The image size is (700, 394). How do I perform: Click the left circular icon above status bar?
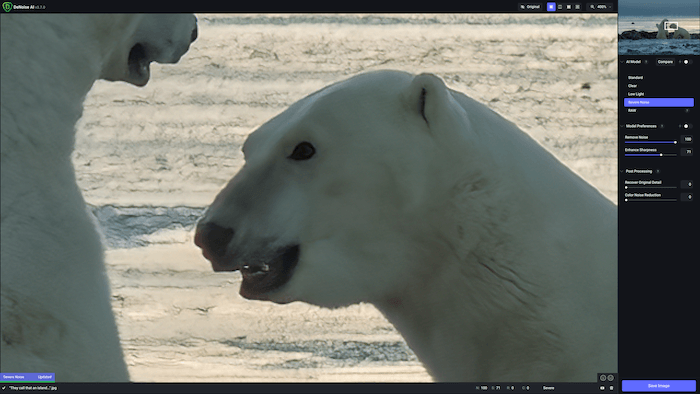click(603, 378)
